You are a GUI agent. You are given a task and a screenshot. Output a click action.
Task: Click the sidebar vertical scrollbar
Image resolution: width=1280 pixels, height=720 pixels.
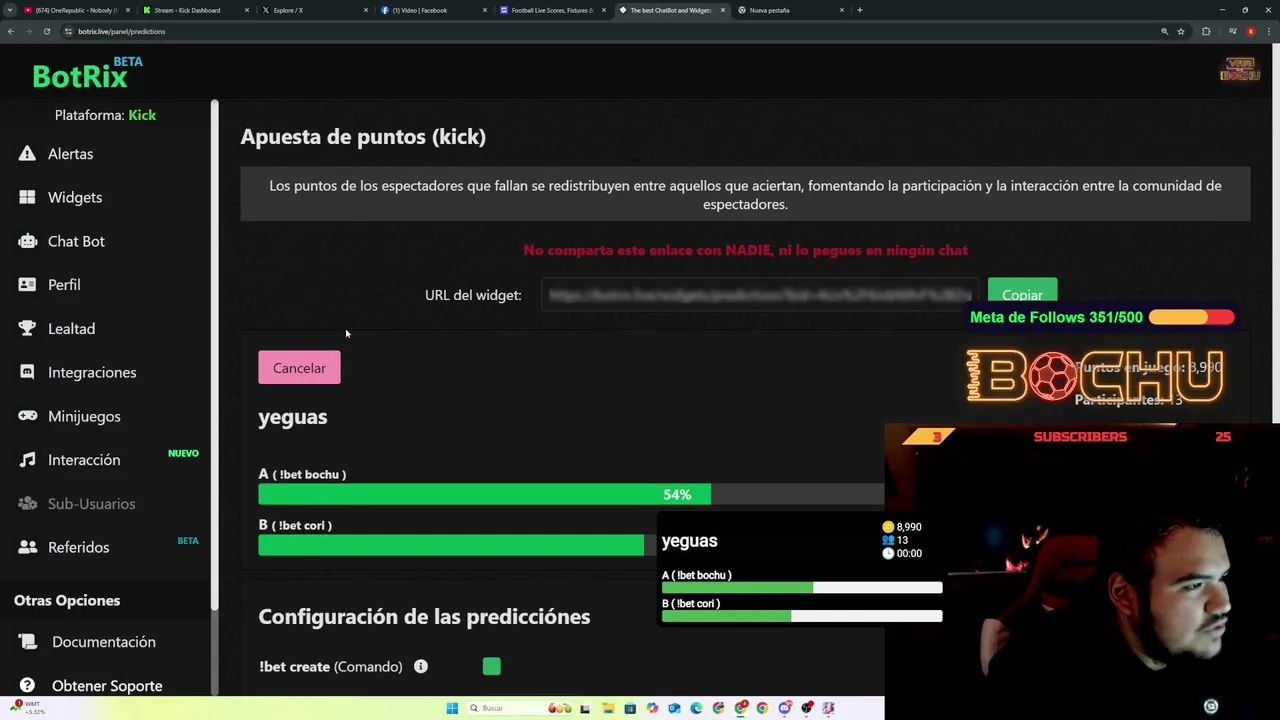tap(214, 355)
